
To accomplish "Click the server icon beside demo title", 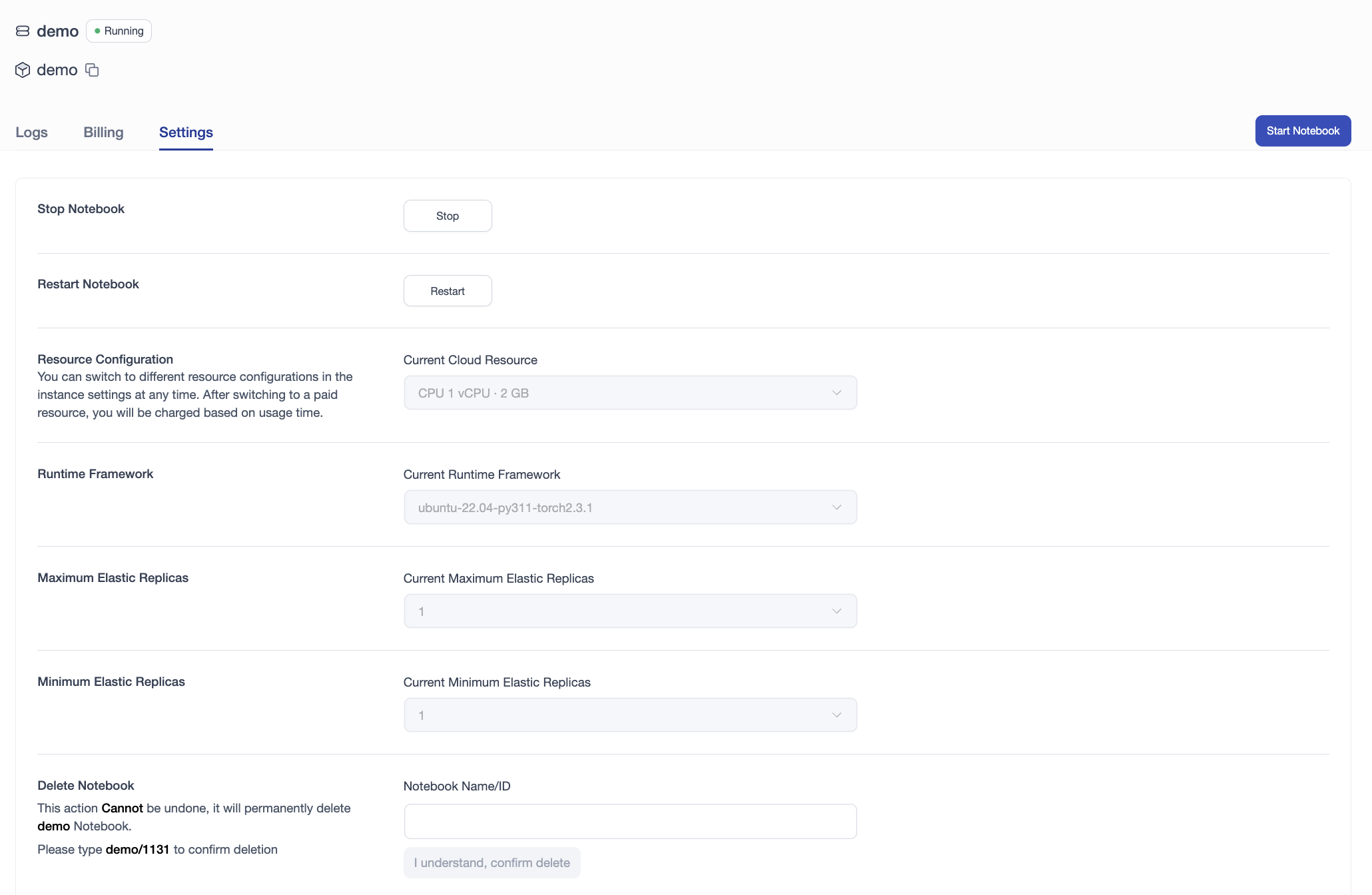I will 23,31.
